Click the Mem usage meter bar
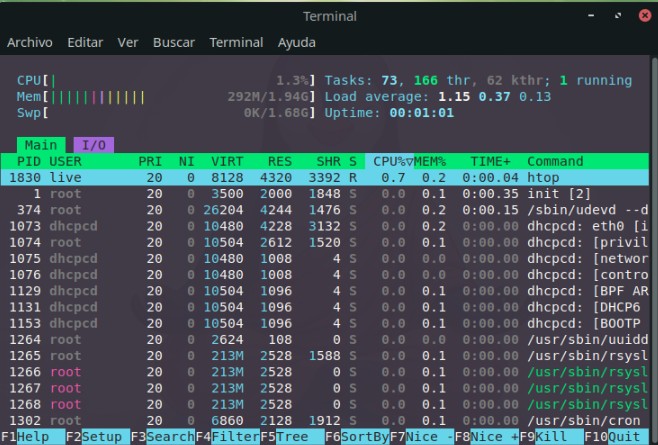658x445 pixels. pyautogui.click(x=166, y=97)
